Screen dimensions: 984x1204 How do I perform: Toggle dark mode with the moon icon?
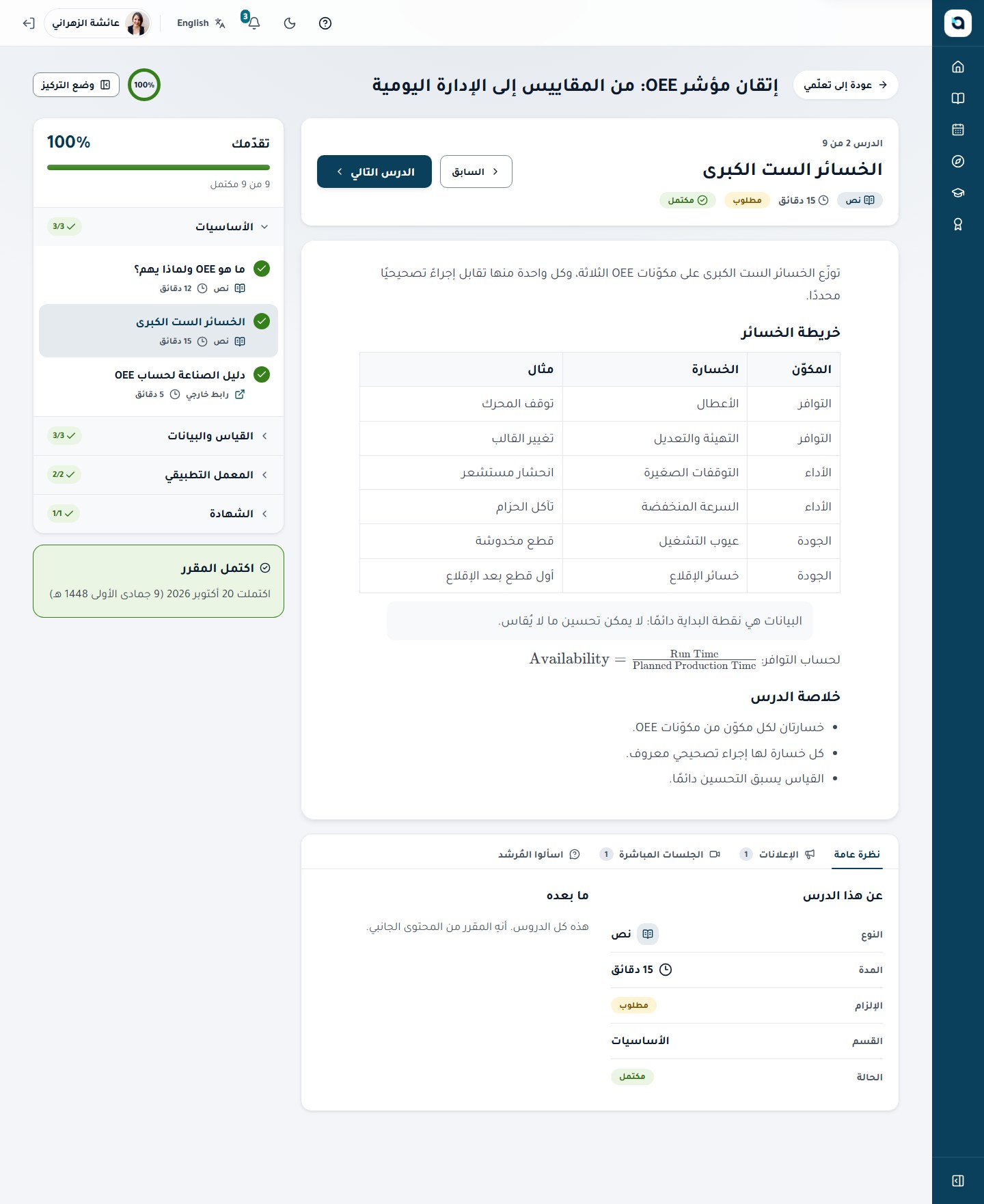(x=290, y=23)
